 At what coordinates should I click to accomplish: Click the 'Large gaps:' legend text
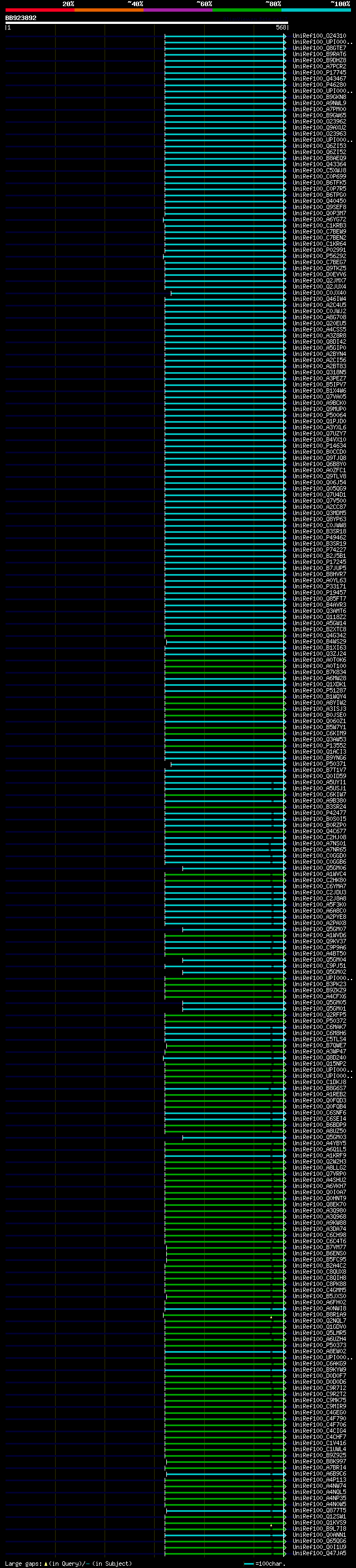pyautogui.click(x=24, y=1564)
